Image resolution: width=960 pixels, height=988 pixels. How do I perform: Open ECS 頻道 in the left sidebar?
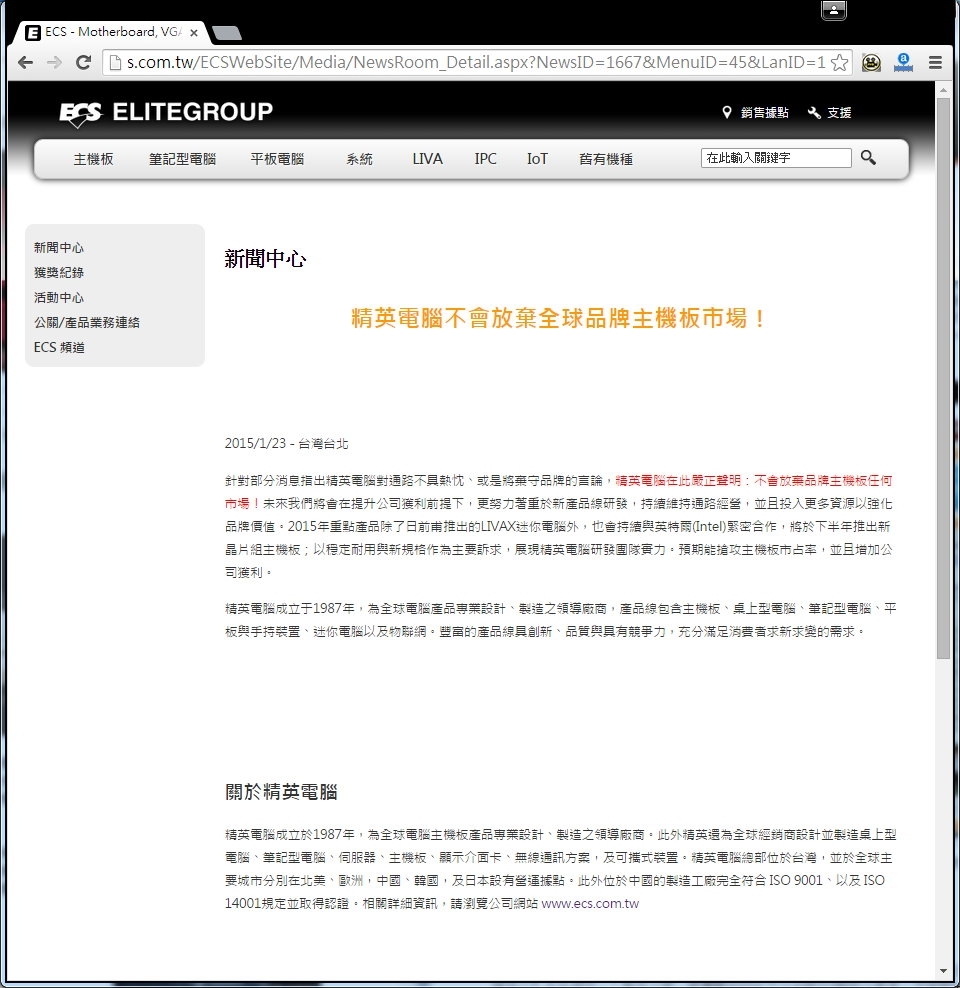click(x=59, y=347)
